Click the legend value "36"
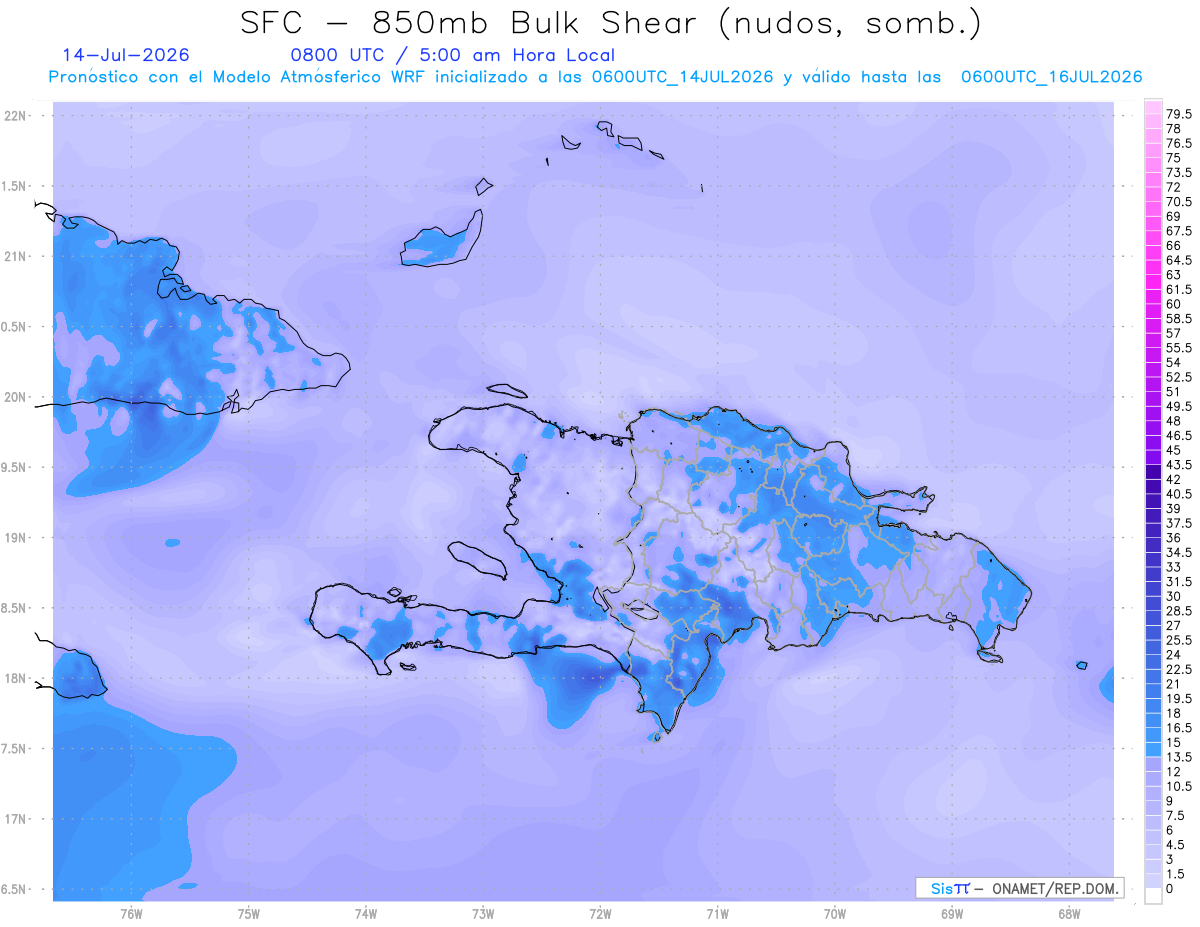The image size is (1200, 927). pos(1174,538)
